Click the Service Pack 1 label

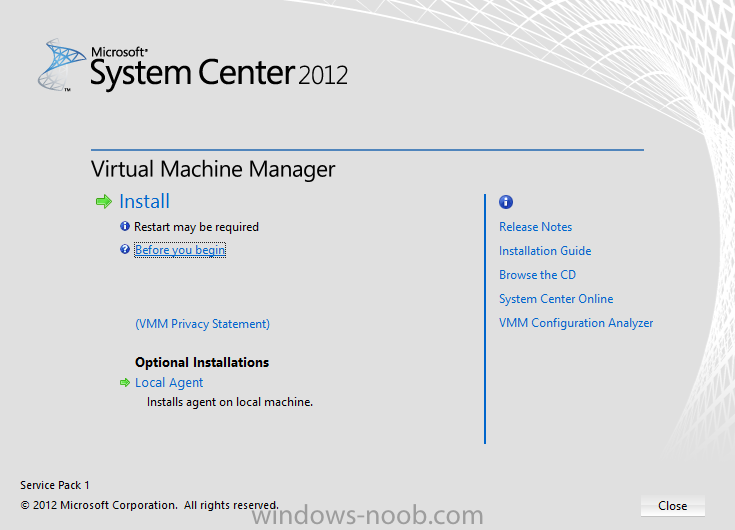55,485
